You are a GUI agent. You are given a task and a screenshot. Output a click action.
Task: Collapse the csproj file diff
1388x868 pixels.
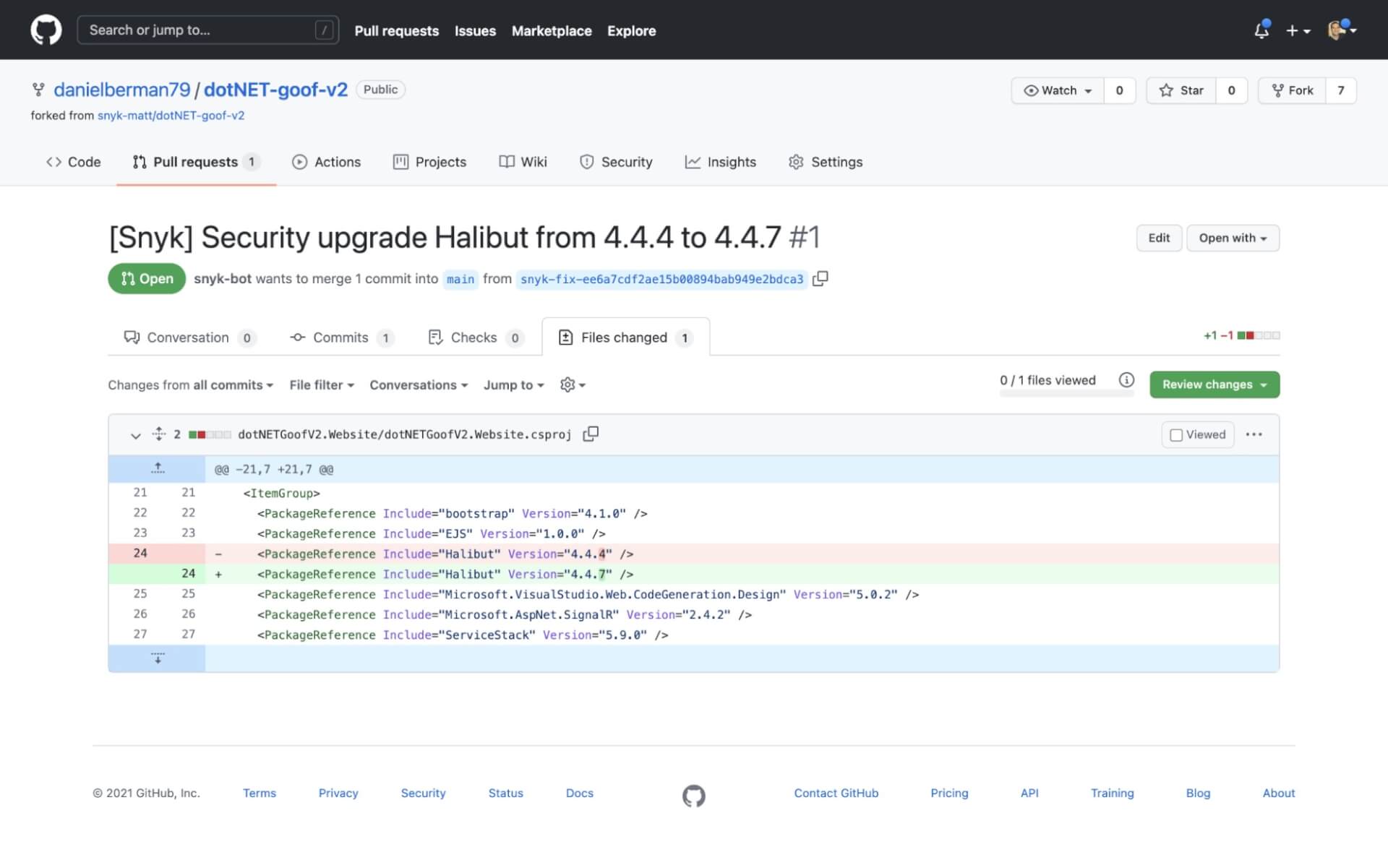tap(135, 435)
